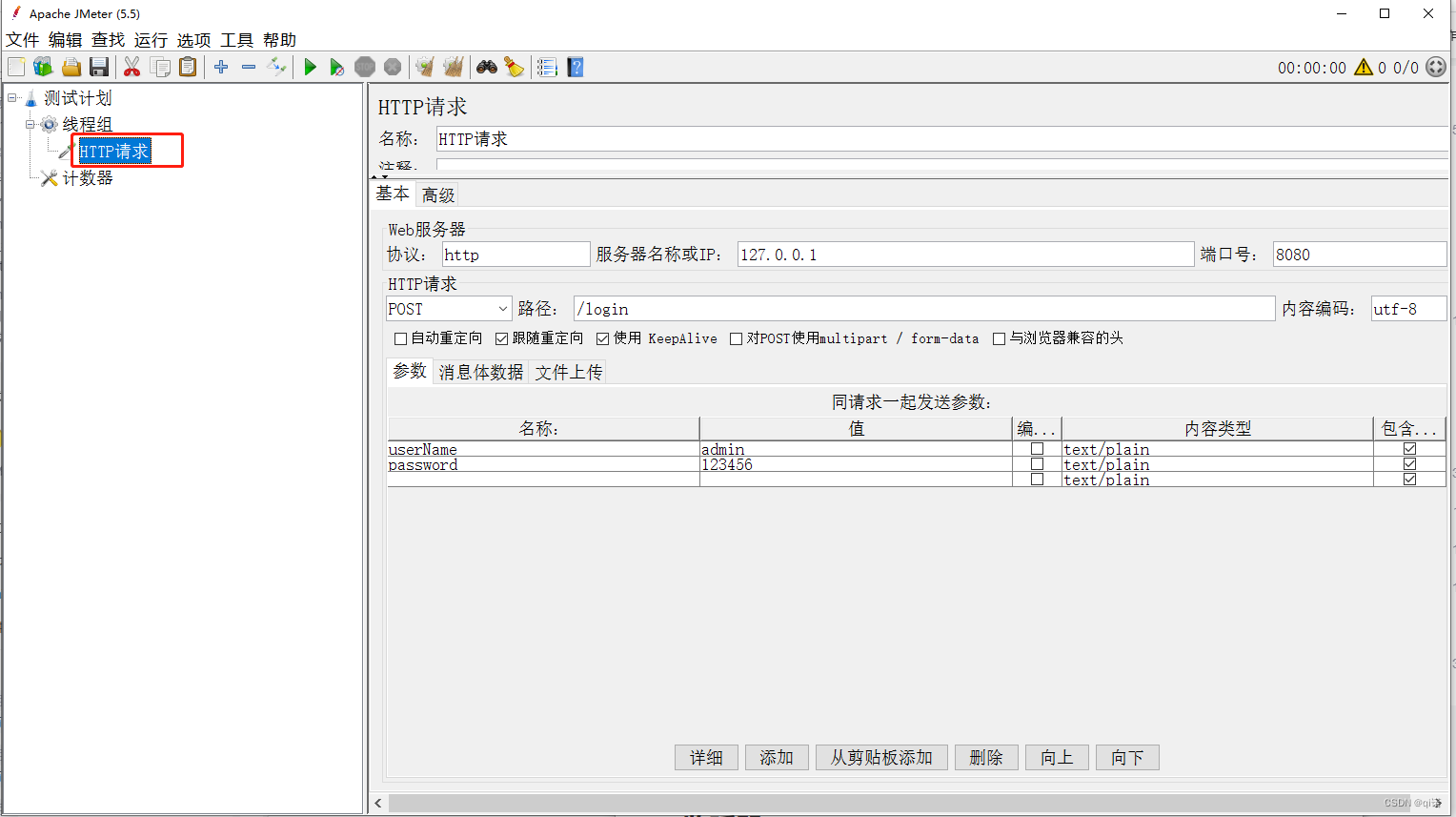Click the 添加 button

point(777,758)
